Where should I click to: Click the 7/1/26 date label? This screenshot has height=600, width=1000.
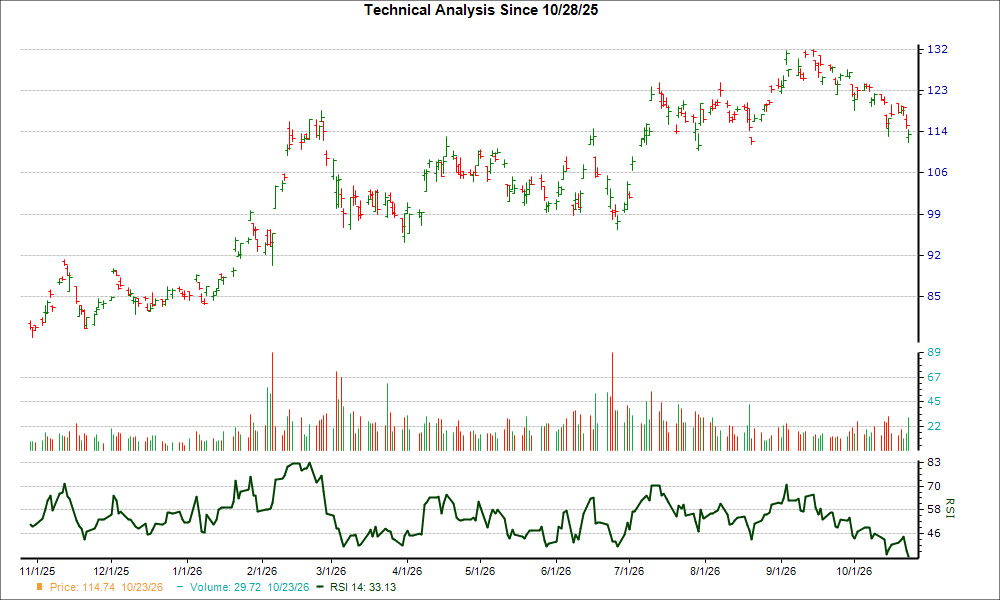[x=629, y=571]
